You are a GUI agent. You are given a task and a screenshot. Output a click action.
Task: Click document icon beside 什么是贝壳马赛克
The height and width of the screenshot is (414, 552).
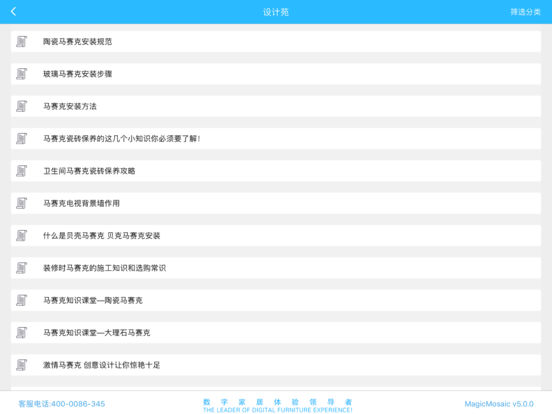pos(21,236)
